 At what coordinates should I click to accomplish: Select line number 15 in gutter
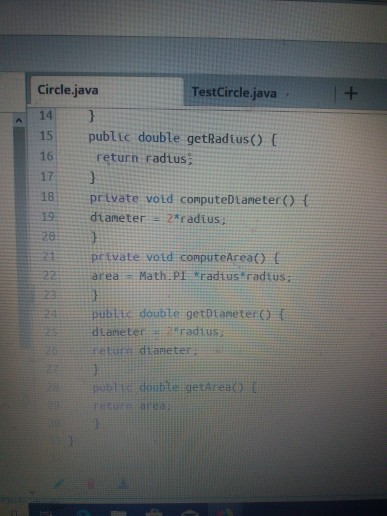46,136
